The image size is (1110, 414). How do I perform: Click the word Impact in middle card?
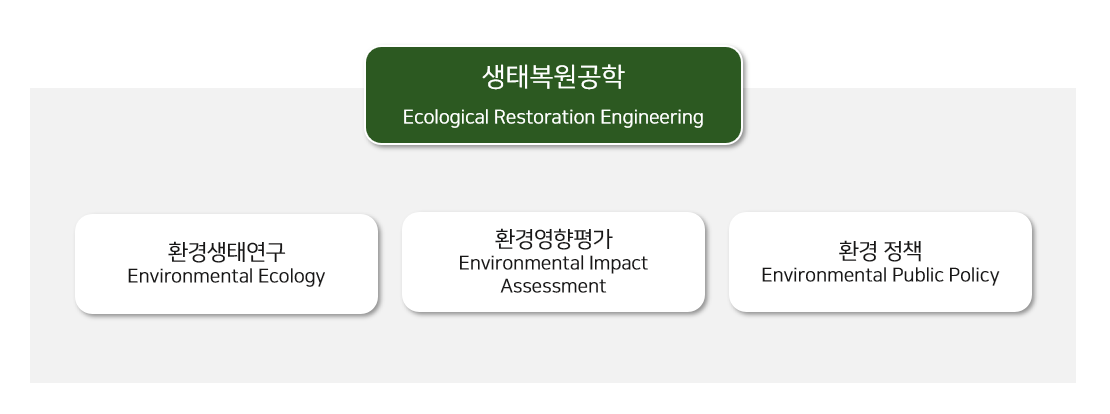617,263
